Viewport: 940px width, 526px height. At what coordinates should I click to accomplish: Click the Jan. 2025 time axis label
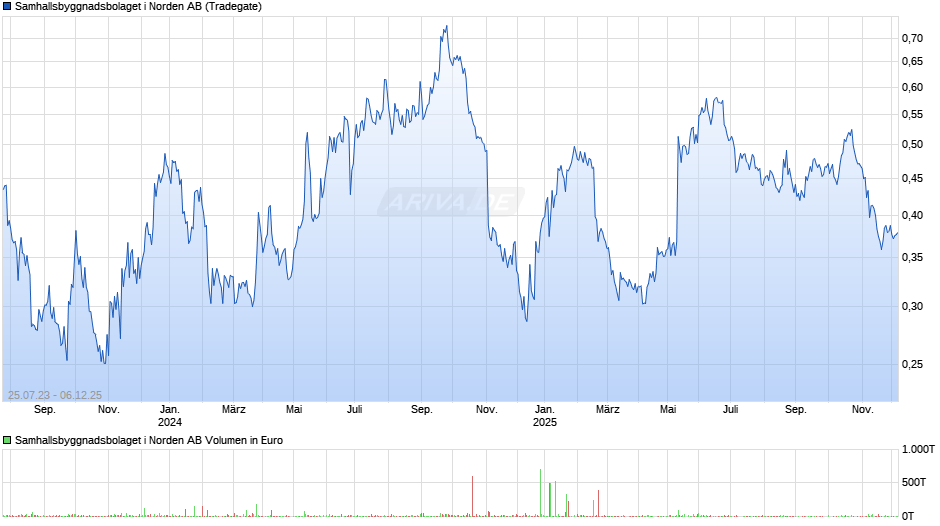click(544, 416)
